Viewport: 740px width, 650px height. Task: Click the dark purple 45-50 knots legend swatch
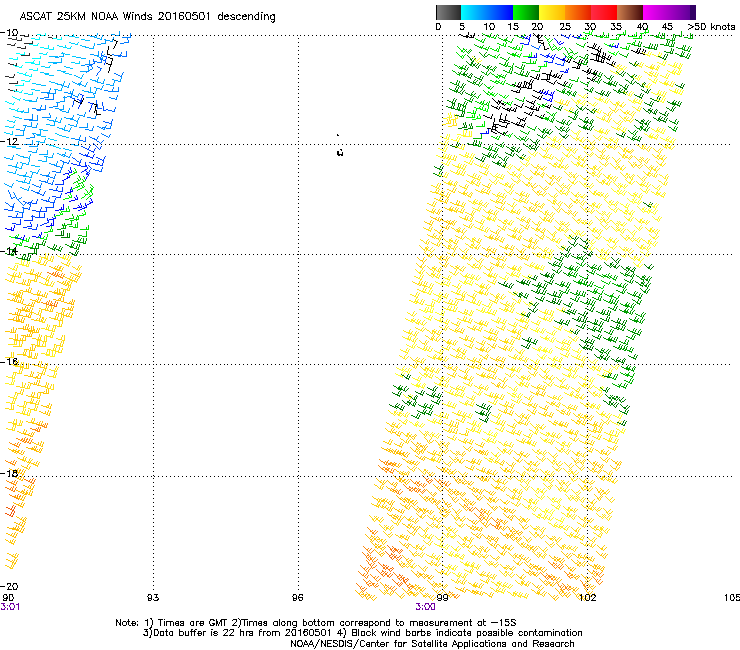click(x=682, y=12)
